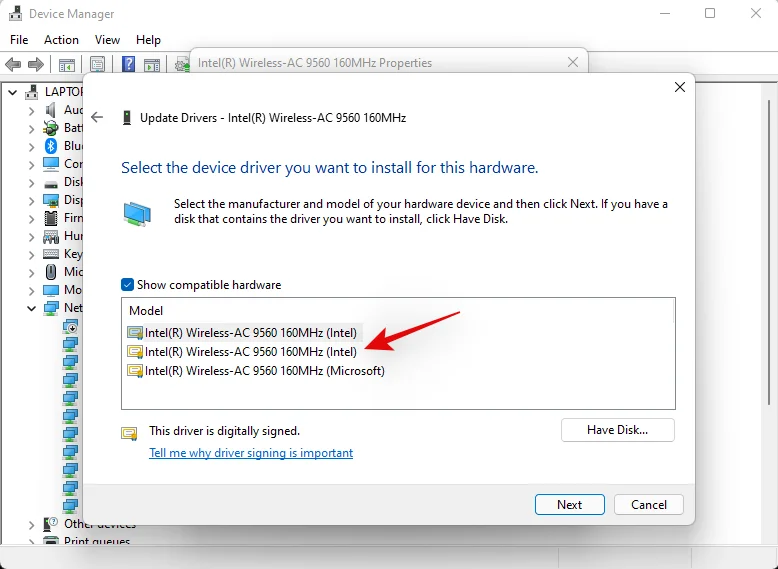Open Tell me why driver signing link

pyautogui.click(x=251, y=452)
